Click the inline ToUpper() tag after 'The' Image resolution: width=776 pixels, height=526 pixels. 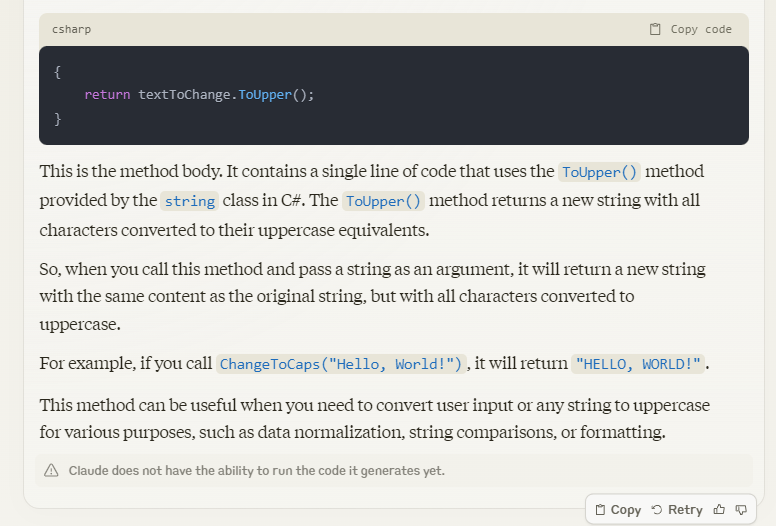[383, 201]
